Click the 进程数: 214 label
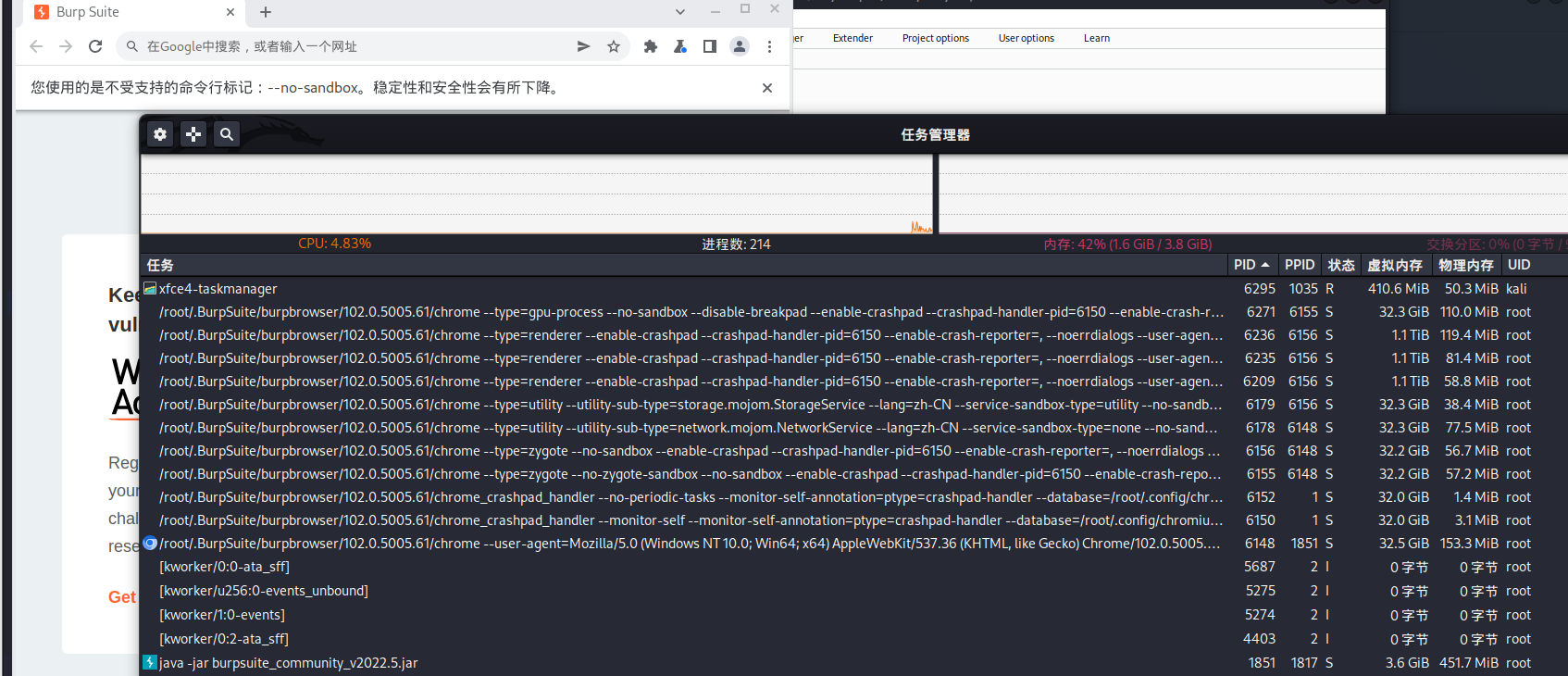Viewport: 1568px width, 676px height. (x=736, y=244)
